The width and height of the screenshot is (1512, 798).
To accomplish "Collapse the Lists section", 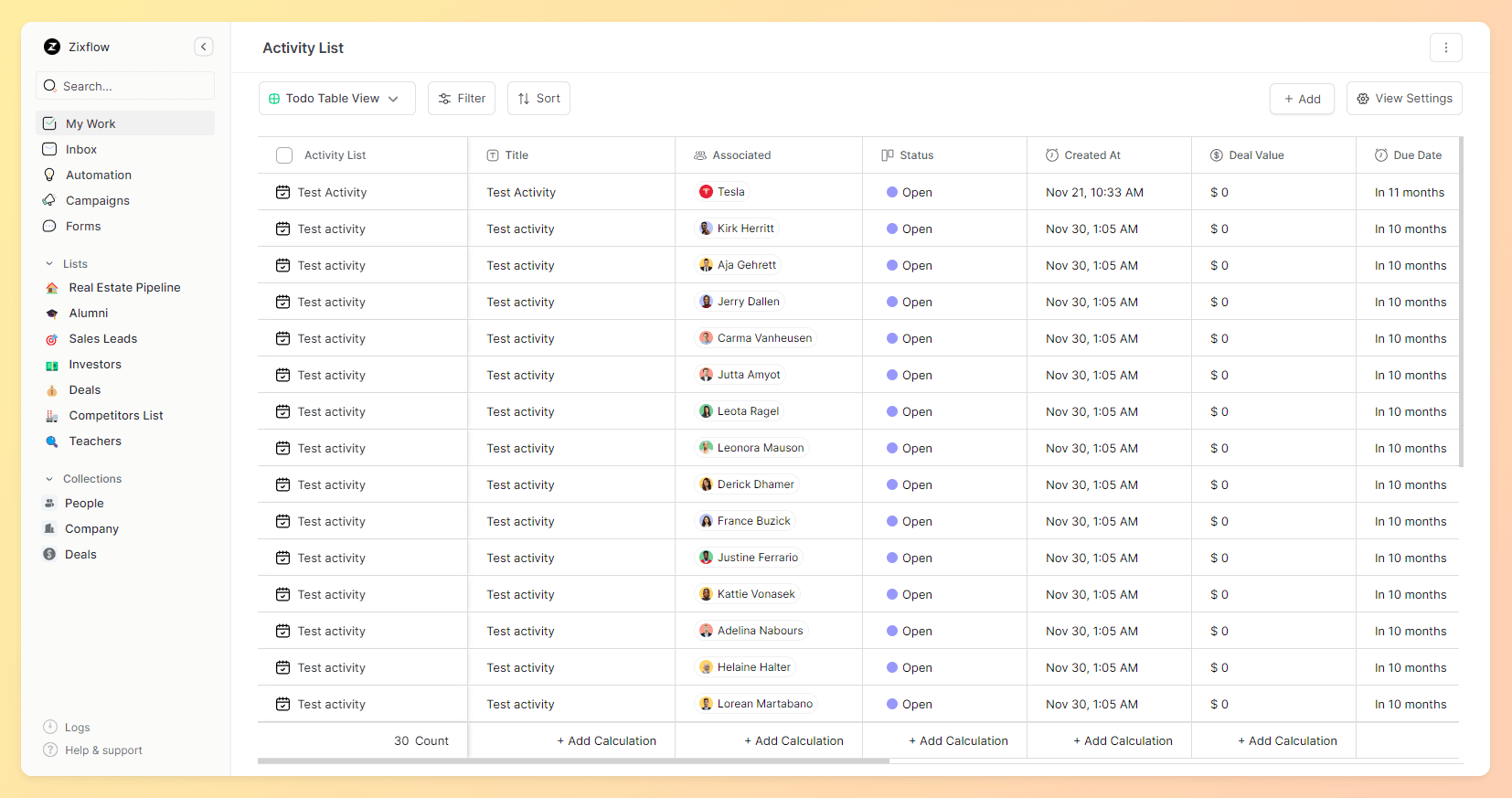I will [x=49, y=264].
